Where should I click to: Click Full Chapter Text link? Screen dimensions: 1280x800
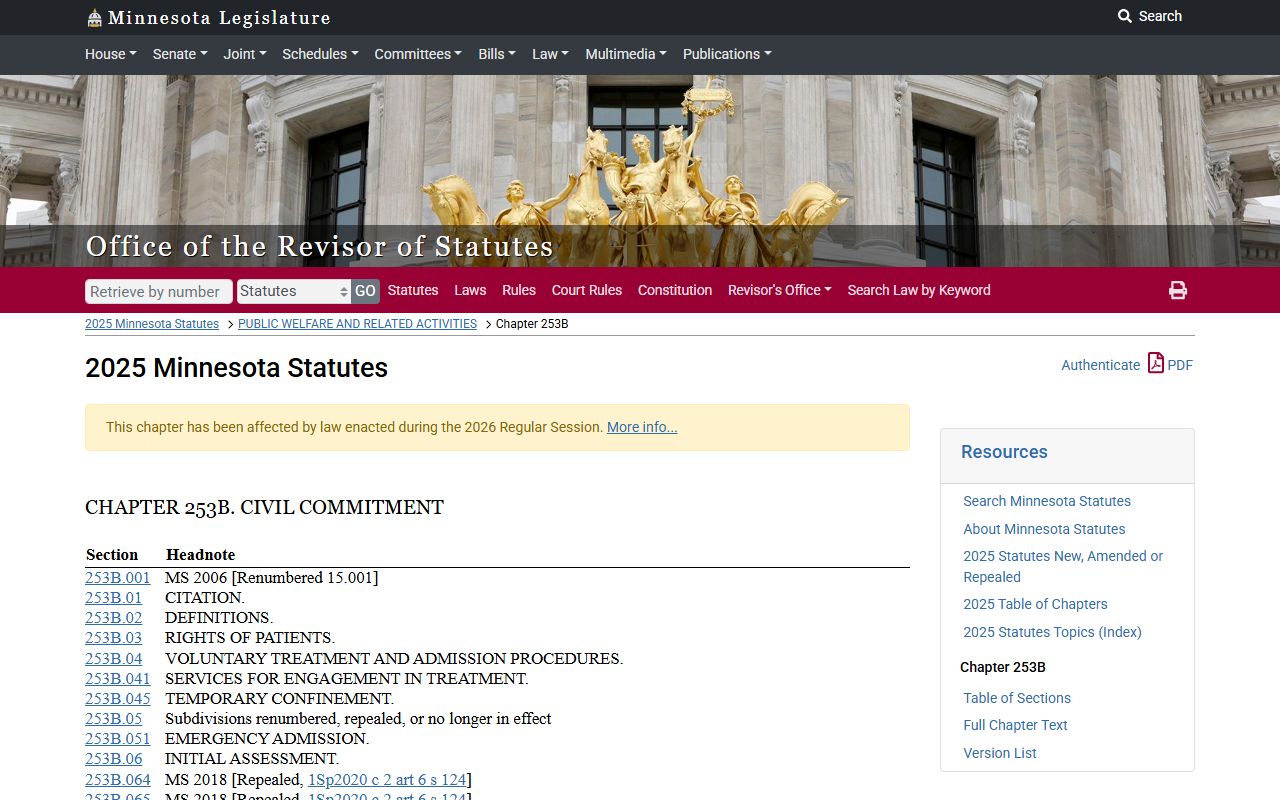click(x=1015, y=725)
